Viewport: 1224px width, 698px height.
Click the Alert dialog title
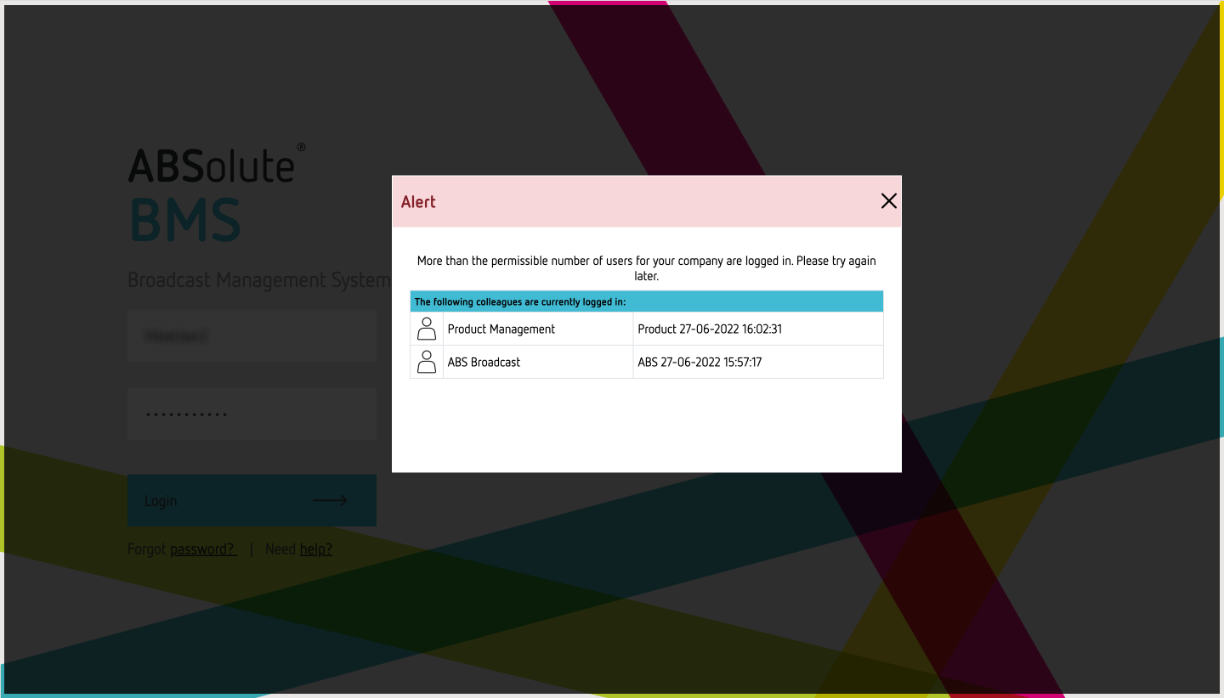click(418, 202)
